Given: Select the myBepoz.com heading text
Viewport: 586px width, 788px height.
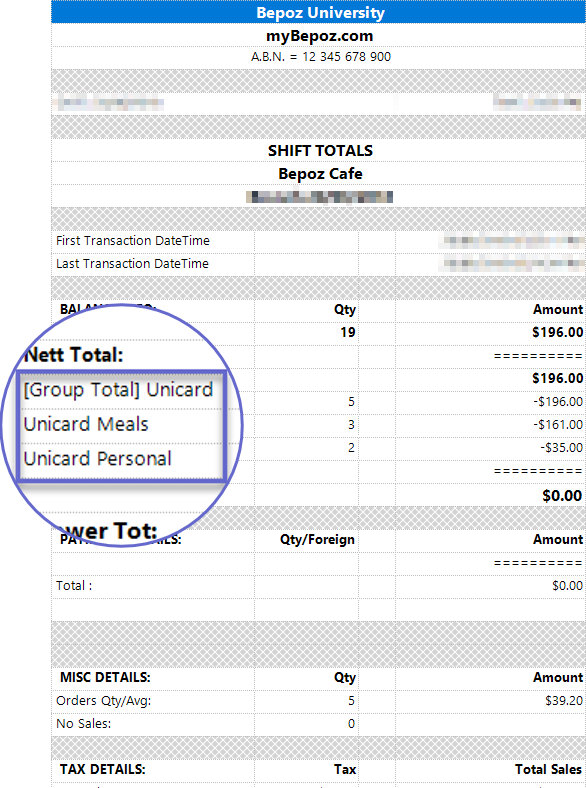Looking at the screenshot, I should tap(320, 36).
